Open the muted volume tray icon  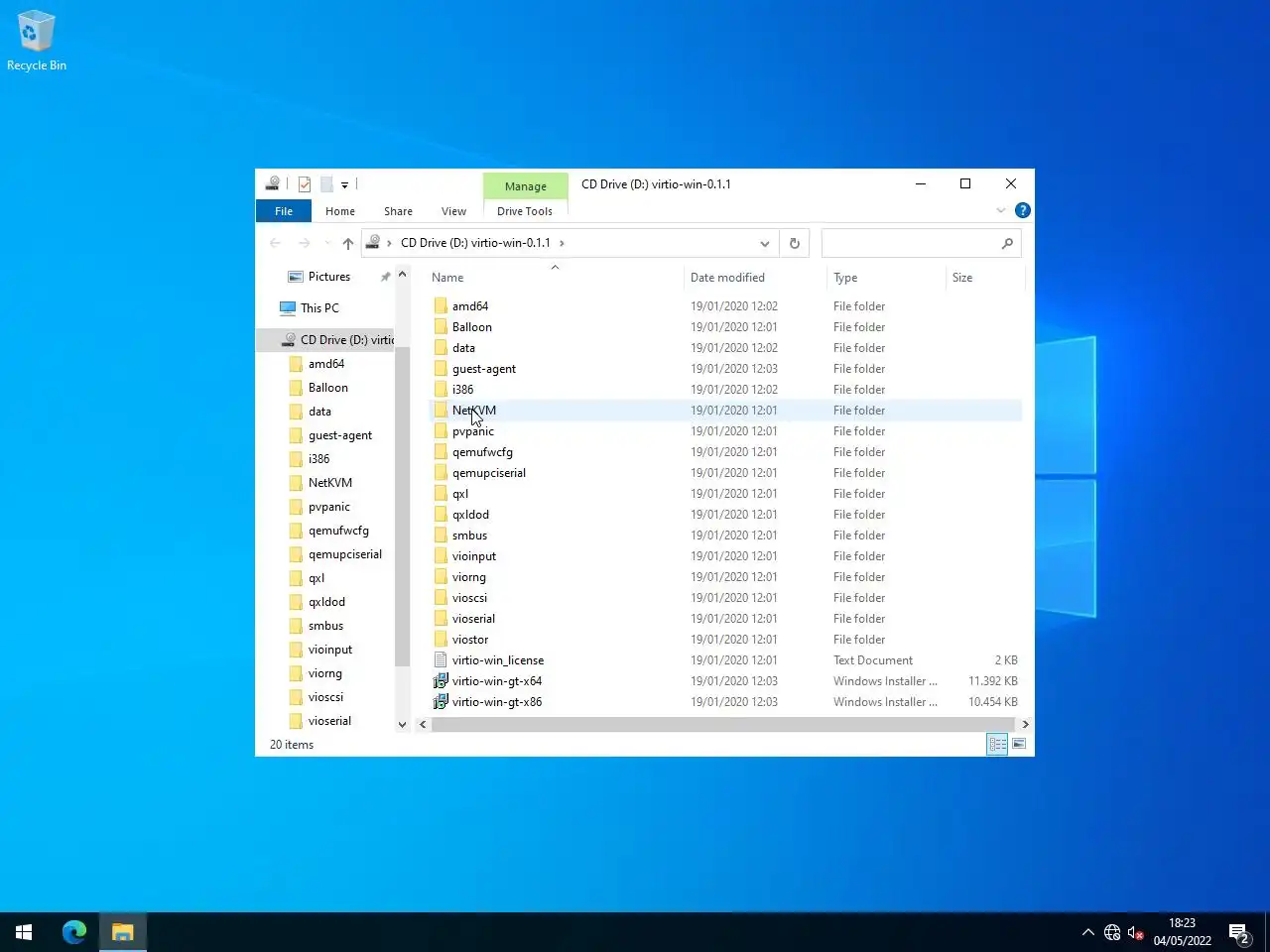pyautogui.click(x=1136, y=932)
